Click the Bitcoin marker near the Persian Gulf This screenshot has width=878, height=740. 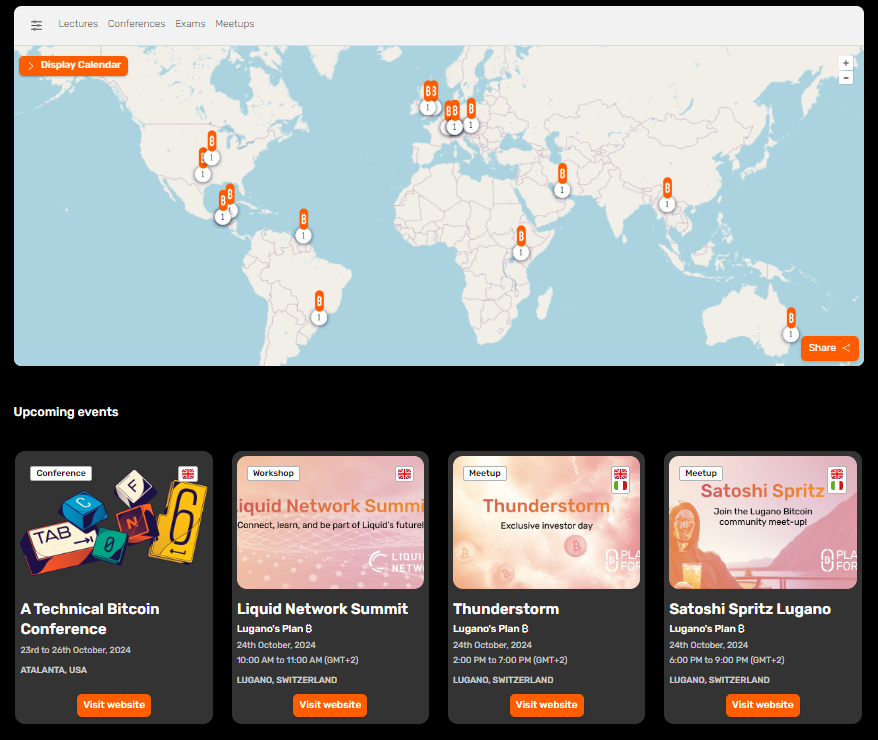pos(562,174)
